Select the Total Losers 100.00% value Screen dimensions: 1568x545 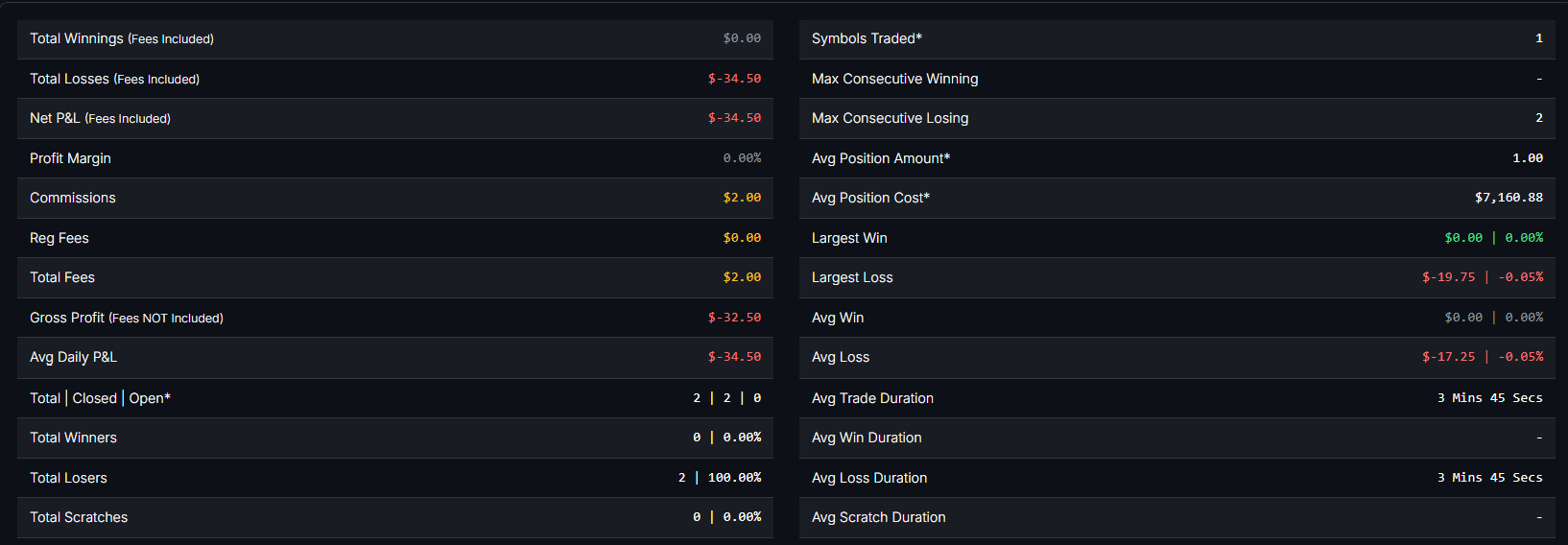click(x=734, y=478)
